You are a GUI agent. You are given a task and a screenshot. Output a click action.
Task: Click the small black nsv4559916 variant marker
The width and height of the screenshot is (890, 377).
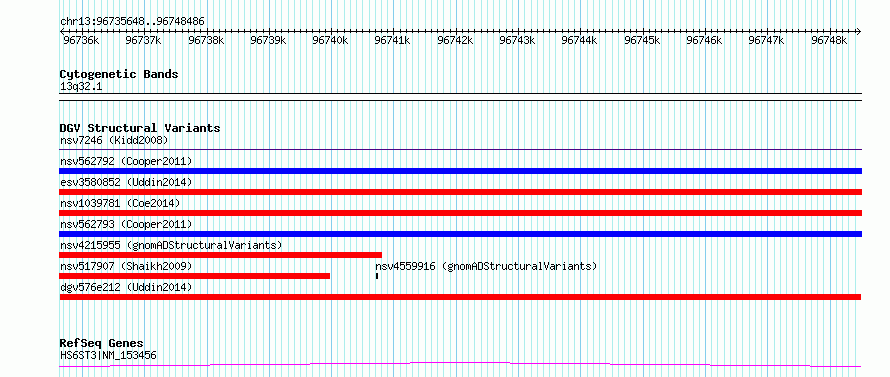click(x=376, y=276)
